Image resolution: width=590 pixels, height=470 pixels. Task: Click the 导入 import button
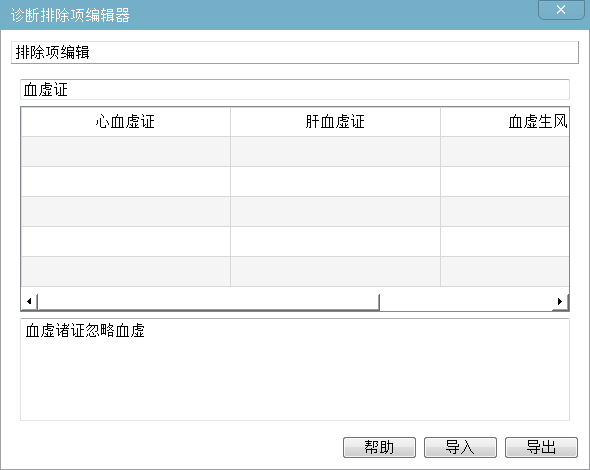point(460,447)
